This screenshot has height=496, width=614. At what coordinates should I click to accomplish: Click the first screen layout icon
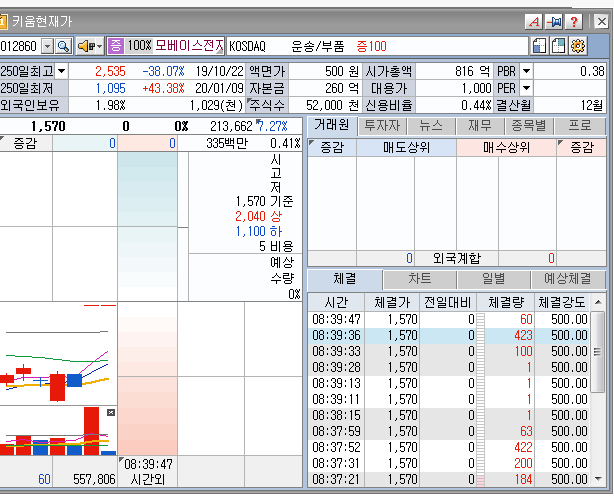[539, 46]
